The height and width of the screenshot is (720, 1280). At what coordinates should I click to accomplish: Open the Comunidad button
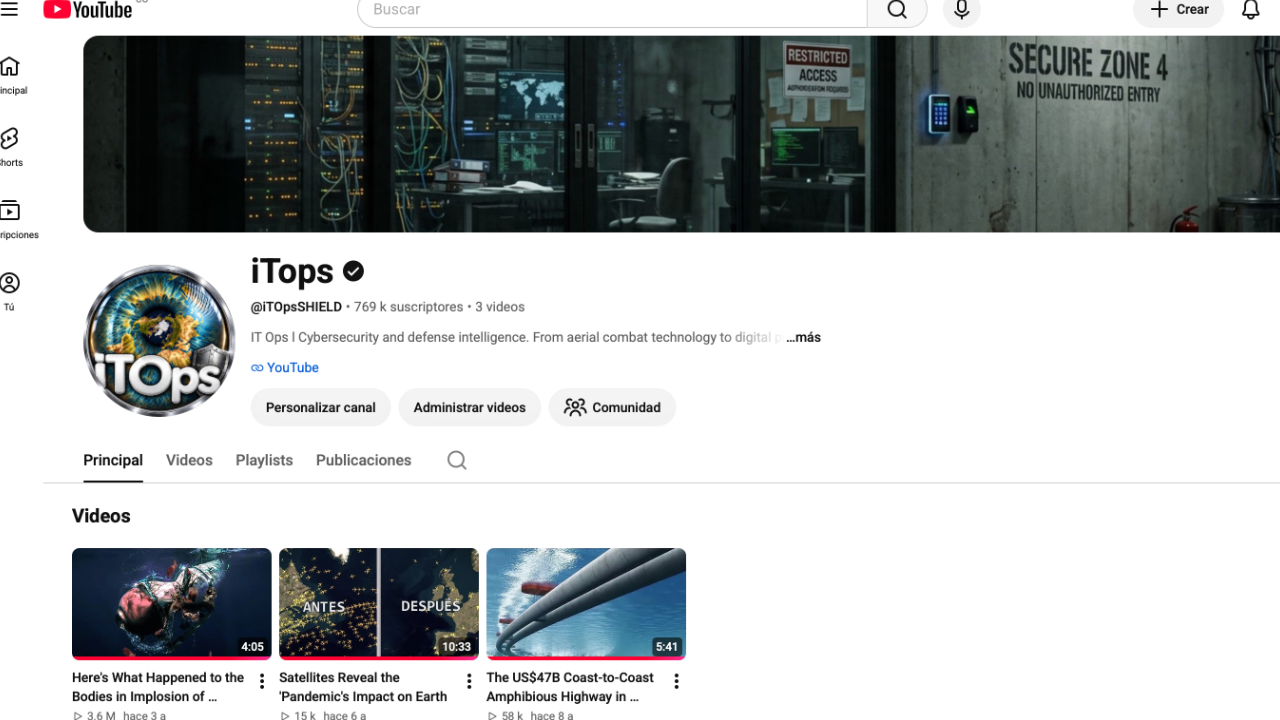[x=612, y=407]
